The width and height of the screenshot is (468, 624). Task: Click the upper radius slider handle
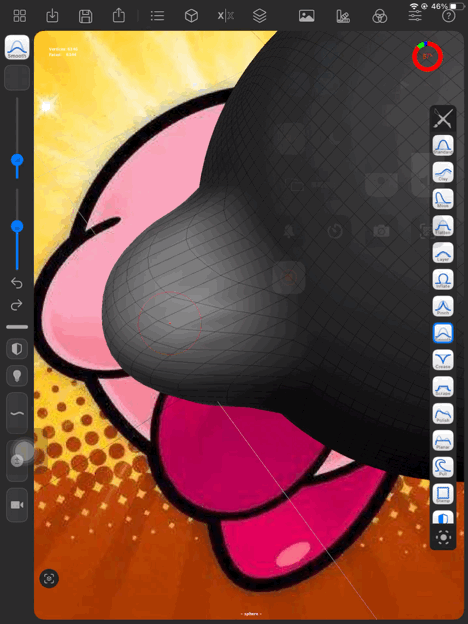pos(17,160)
